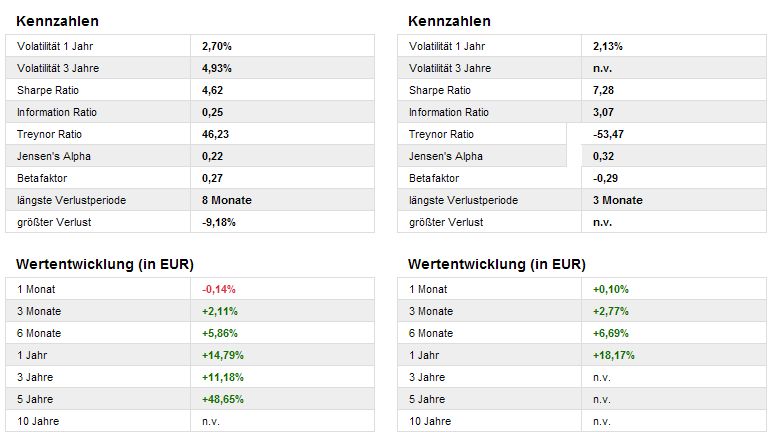Screen dimensions: 772x432
Task: Select the +5,86% six-month performance value
Action: (222, 333)
